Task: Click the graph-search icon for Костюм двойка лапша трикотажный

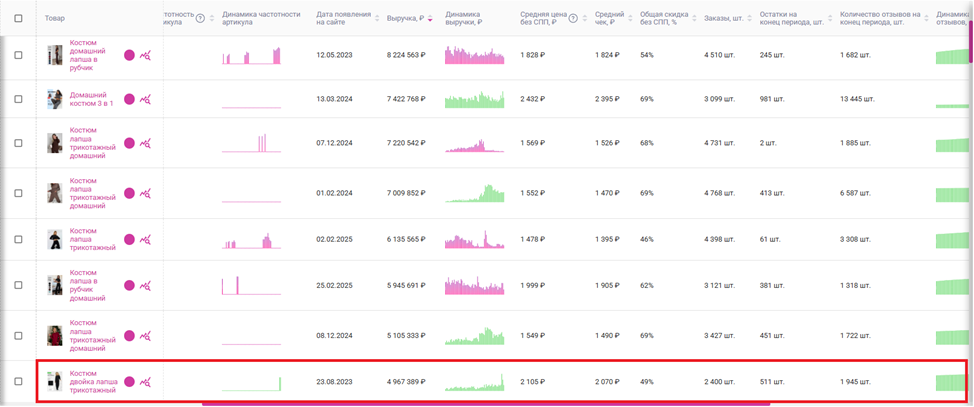Action: (145, 382)
